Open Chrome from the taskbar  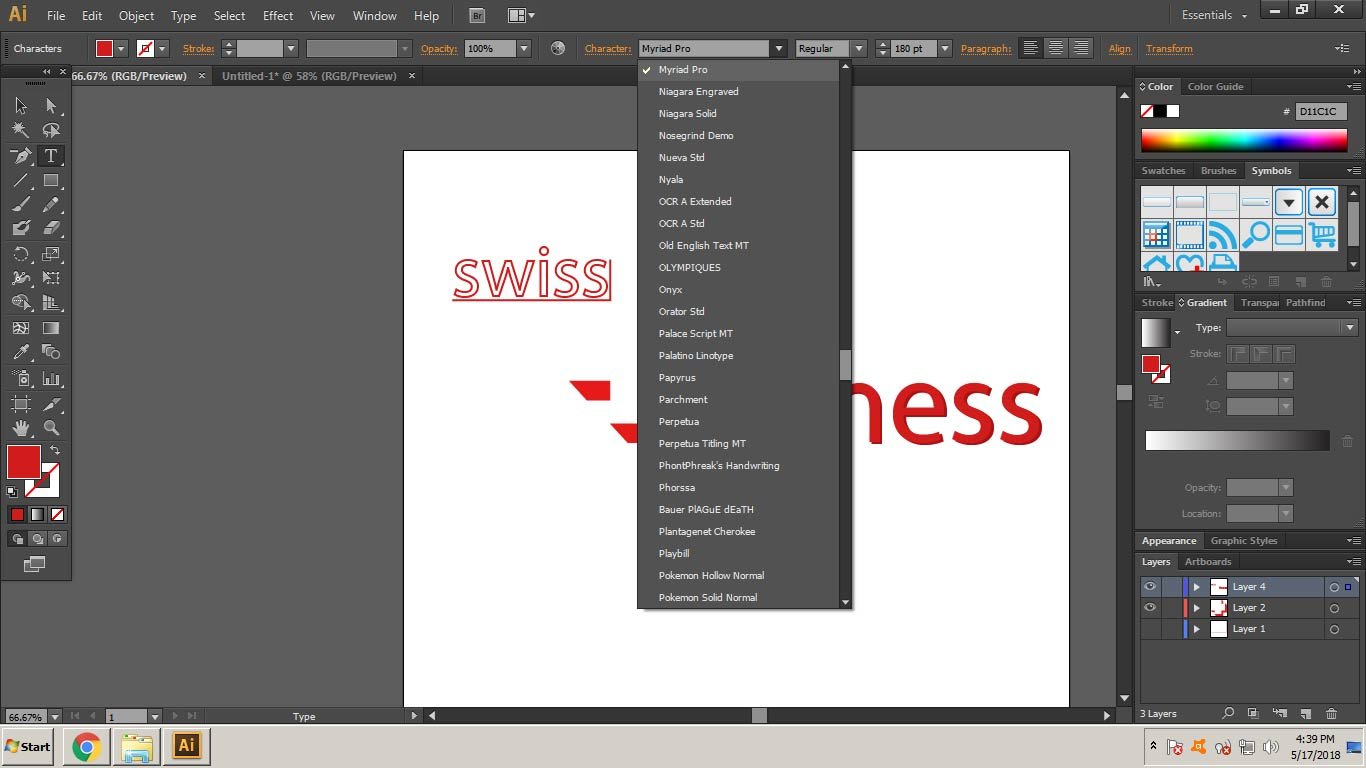tap(87, 746)
